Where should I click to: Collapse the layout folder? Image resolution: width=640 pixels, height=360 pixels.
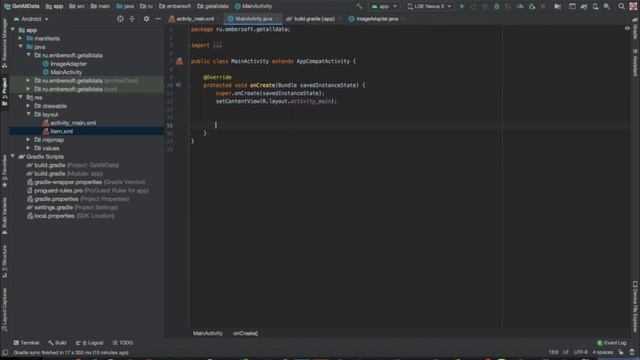click(29, 114)
